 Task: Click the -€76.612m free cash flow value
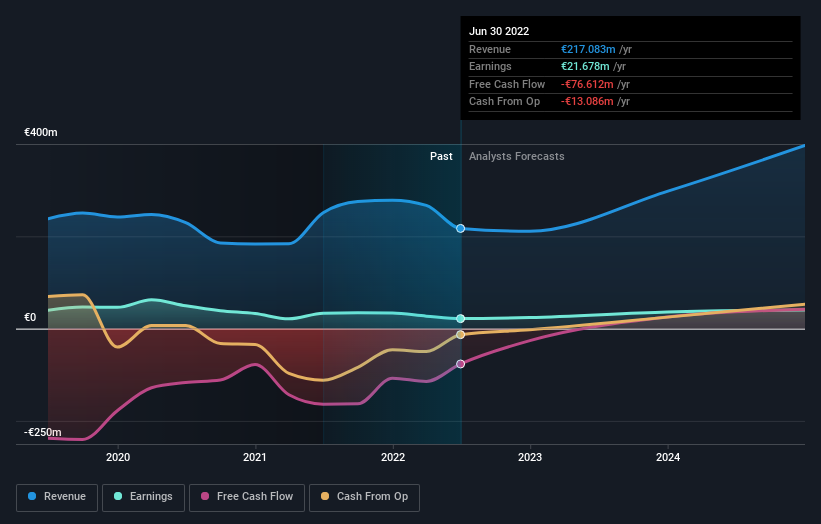[587, 84]
